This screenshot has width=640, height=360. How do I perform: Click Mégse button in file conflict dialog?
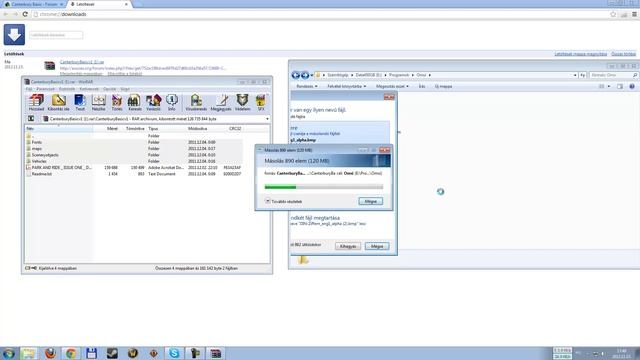click(x=377, y=246)
